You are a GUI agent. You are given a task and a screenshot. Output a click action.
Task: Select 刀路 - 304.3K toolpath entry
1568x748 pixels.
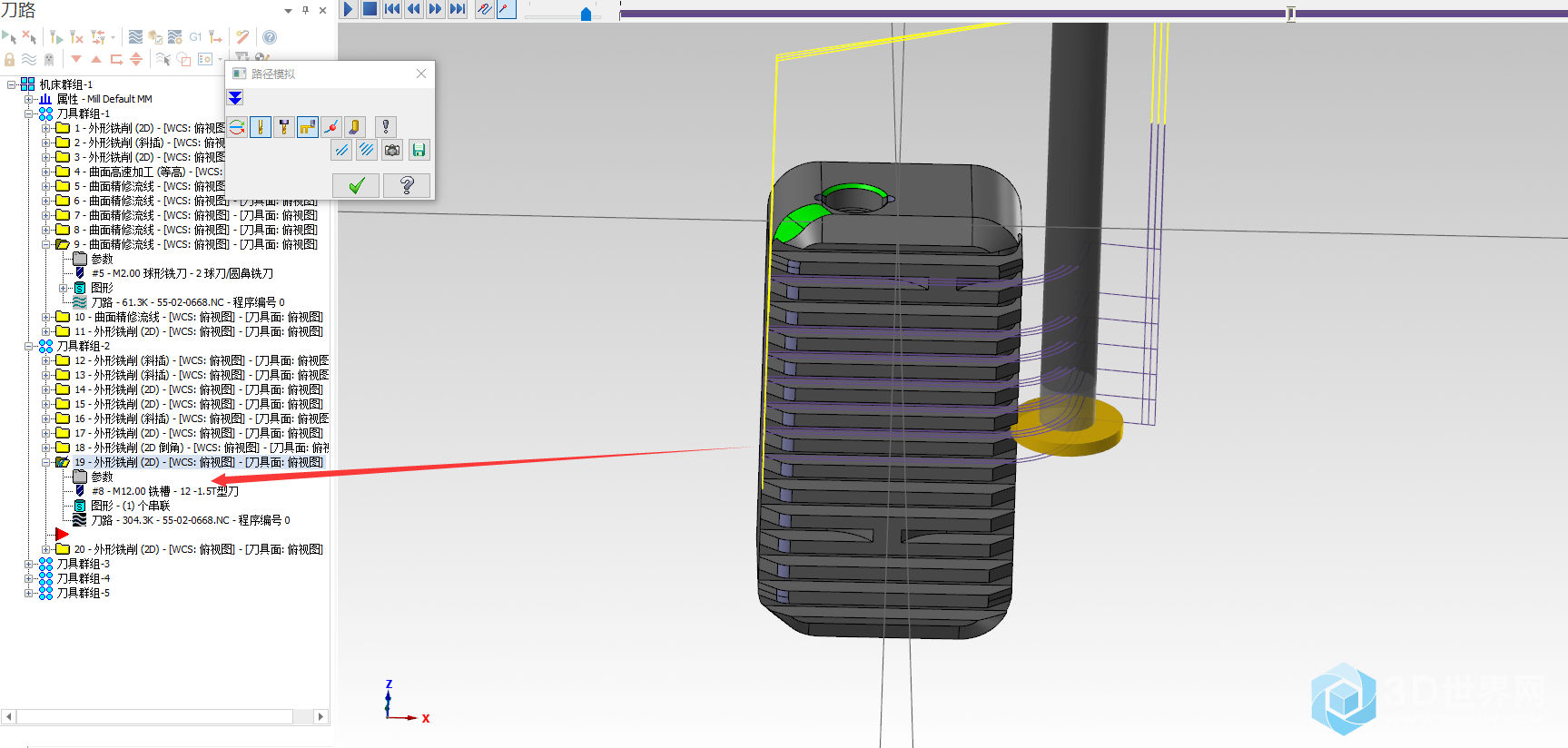click(x=191, y=520)
